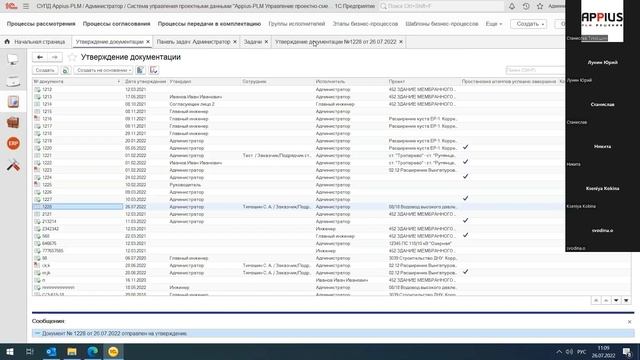The height and width of the screenshot is (360, 640).
Task: Expand the Создать dropdown in the section panel
Action: coord(529,24)
